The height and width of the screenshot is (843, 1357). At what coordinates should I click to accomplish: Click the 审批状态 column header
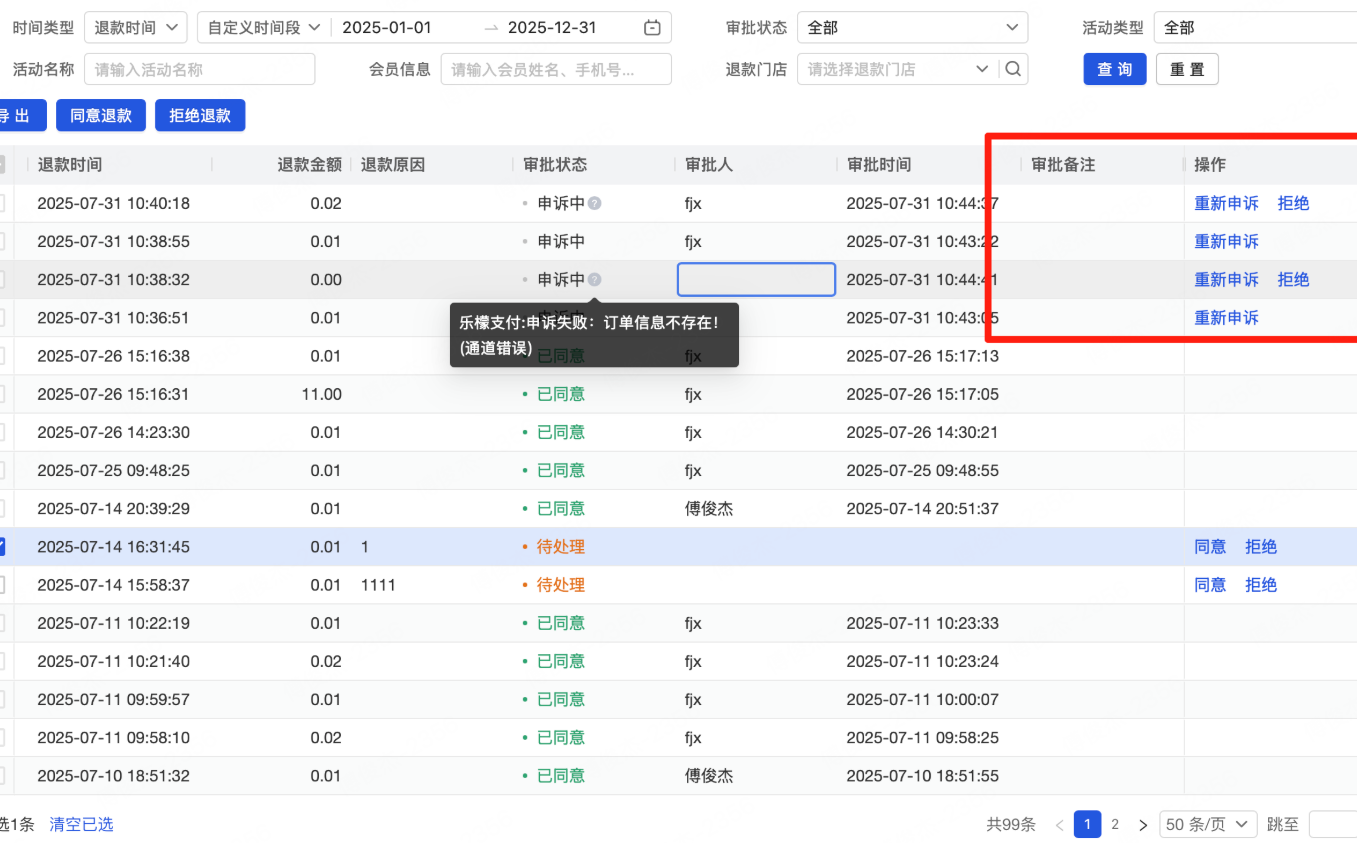coord(555,165)
